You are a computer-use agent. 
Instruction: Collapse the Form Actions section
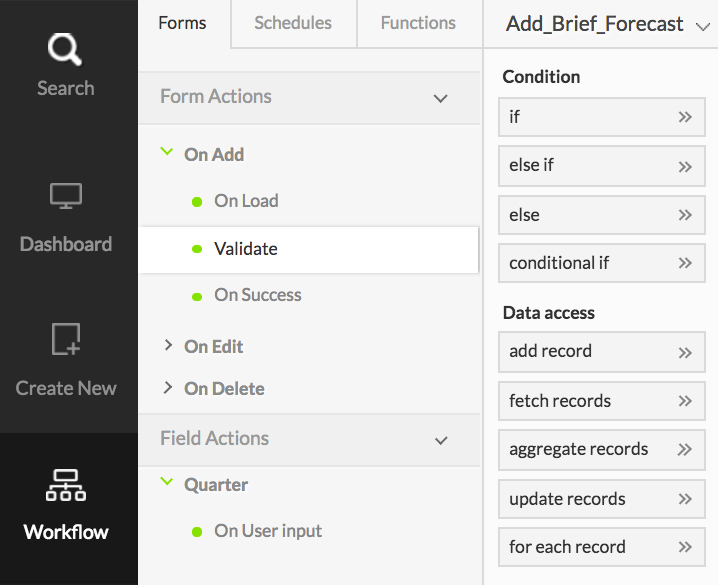tap(440, 98)
